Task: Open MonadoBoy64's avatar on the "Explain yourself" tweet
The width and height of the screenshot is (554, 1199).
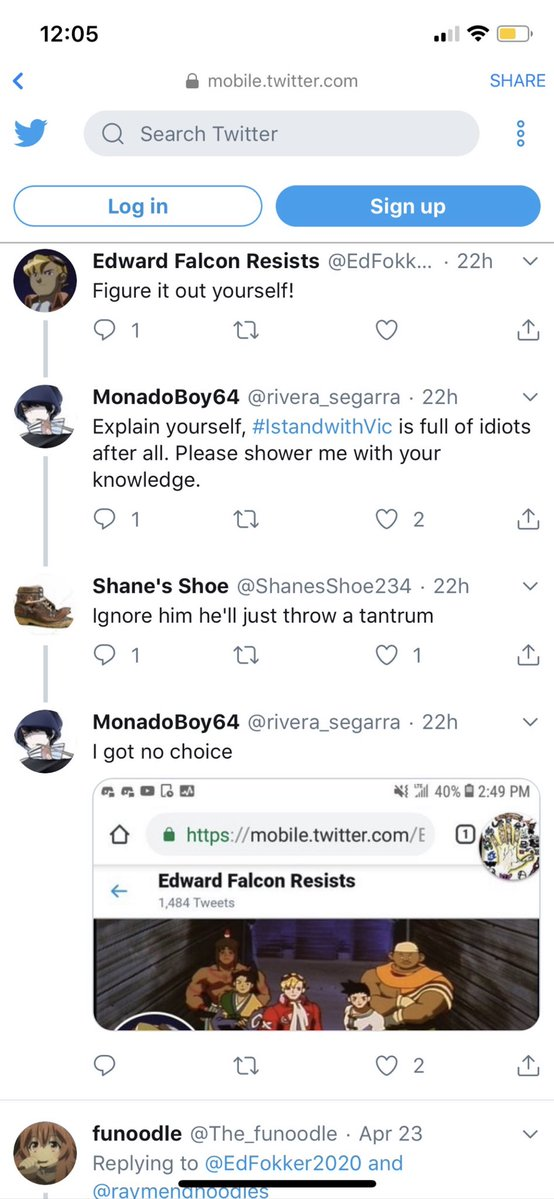Action: click(44, 416)
